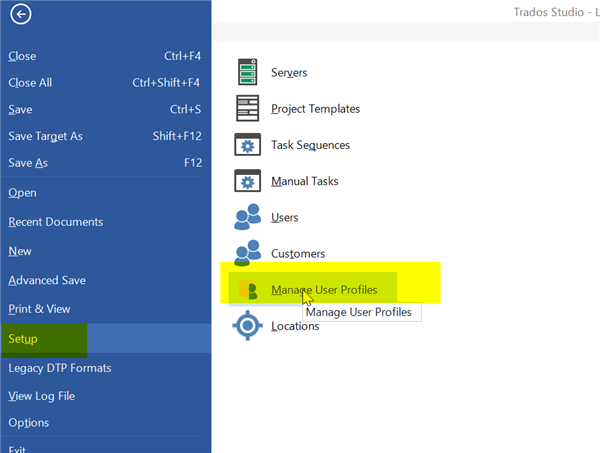Choose View Log File

(x=106, y=396)
